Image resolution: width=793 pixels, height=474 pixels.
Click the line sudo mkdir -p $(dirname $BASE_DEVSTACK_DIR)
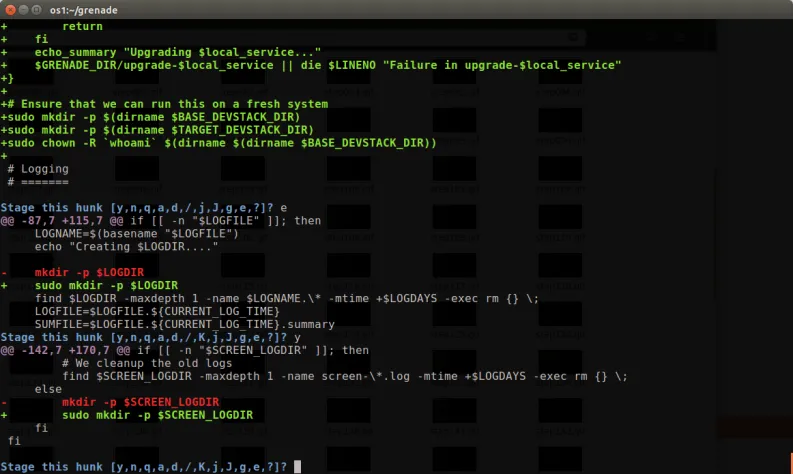(151, 117)
